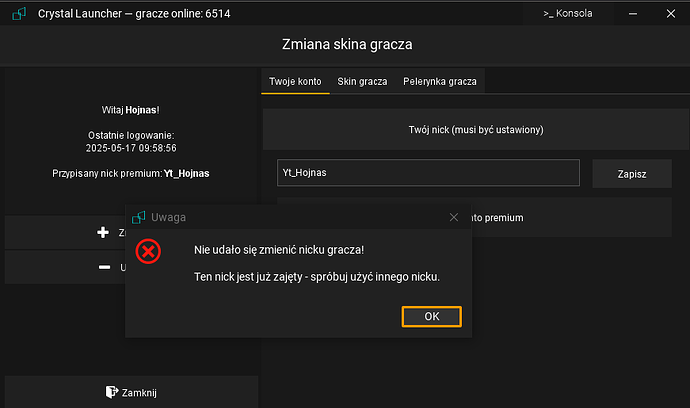
Task: Click the Uwaga dialog logo icon
Action: (x=139, y=217)
